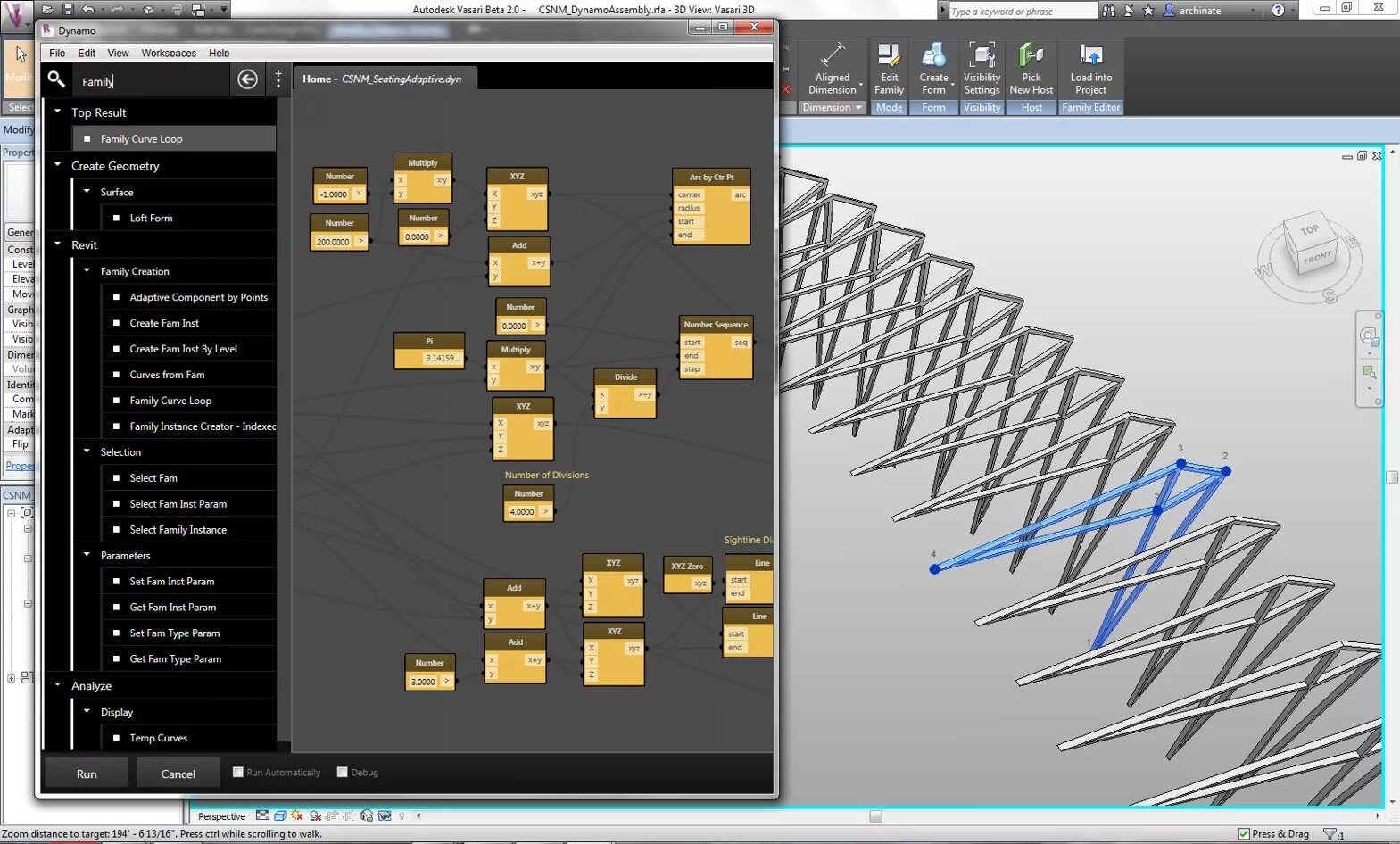The image size is (1400, 844).
Task: Enable the Run Automatically checkbox
Action: tap(238, 772)
